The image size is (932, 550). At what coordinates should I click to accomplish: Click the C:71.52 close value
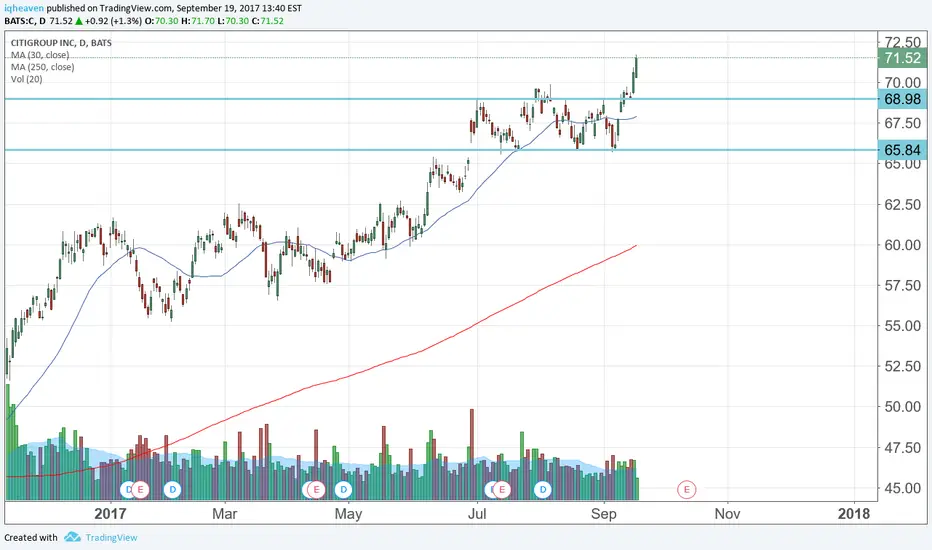tap(267, 21)
